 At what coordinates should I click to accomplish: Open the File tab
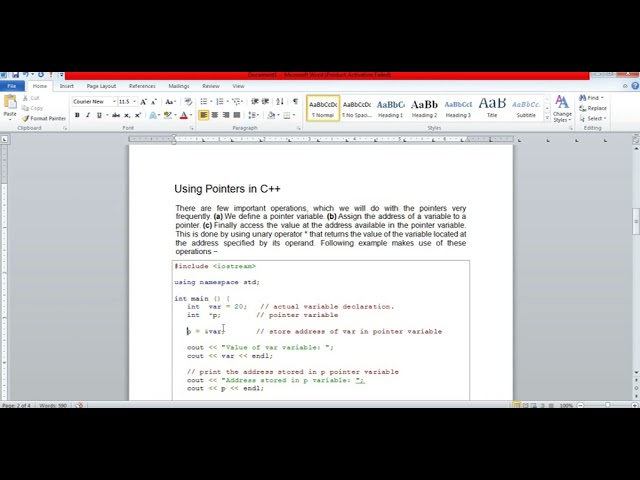pos(12,86)
